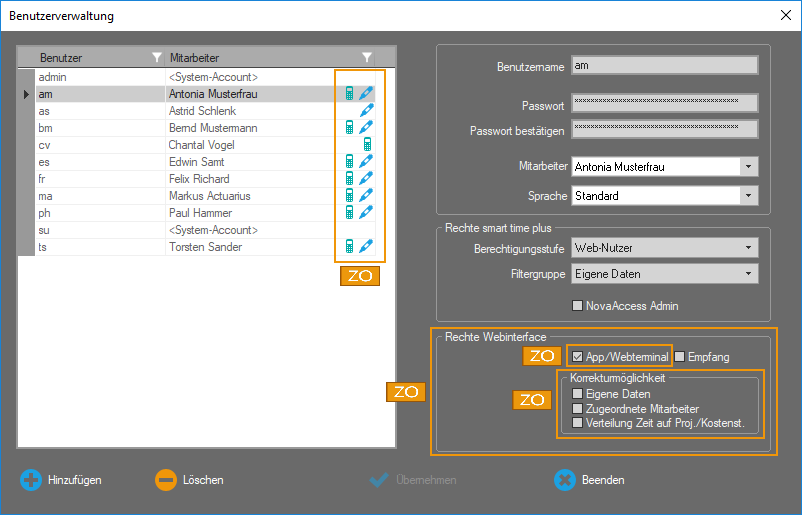Viewport: 802px width, 515px height.
Task: Click the terminal icon for Bernd Mustermann
Action: tap(349, 128)
